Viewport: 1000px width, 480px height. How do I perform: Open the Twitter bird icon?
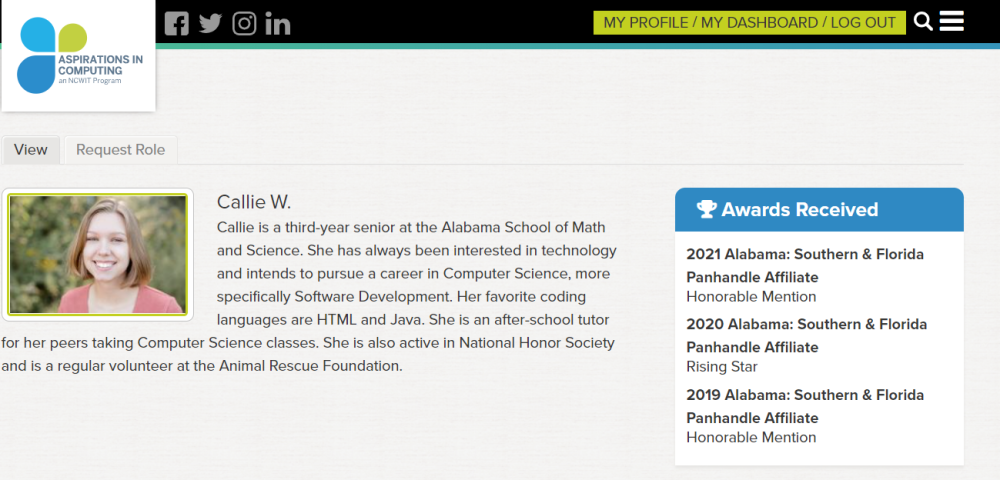pyautogui.click(x=210, y=24)
